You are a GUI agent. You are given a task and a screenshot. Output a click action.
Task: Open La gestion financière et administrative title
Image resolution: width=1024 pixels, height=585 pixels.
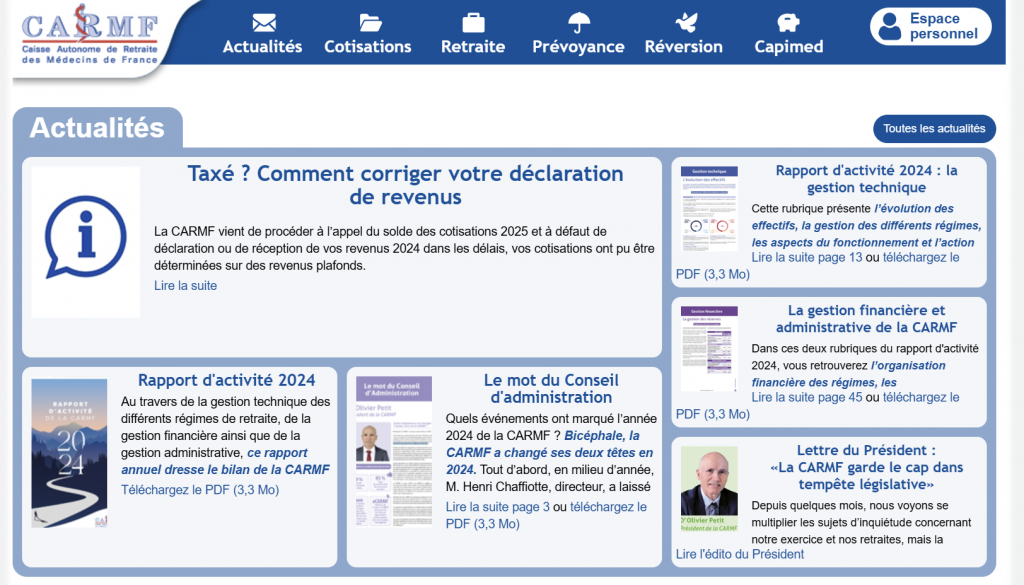point(866,319)
